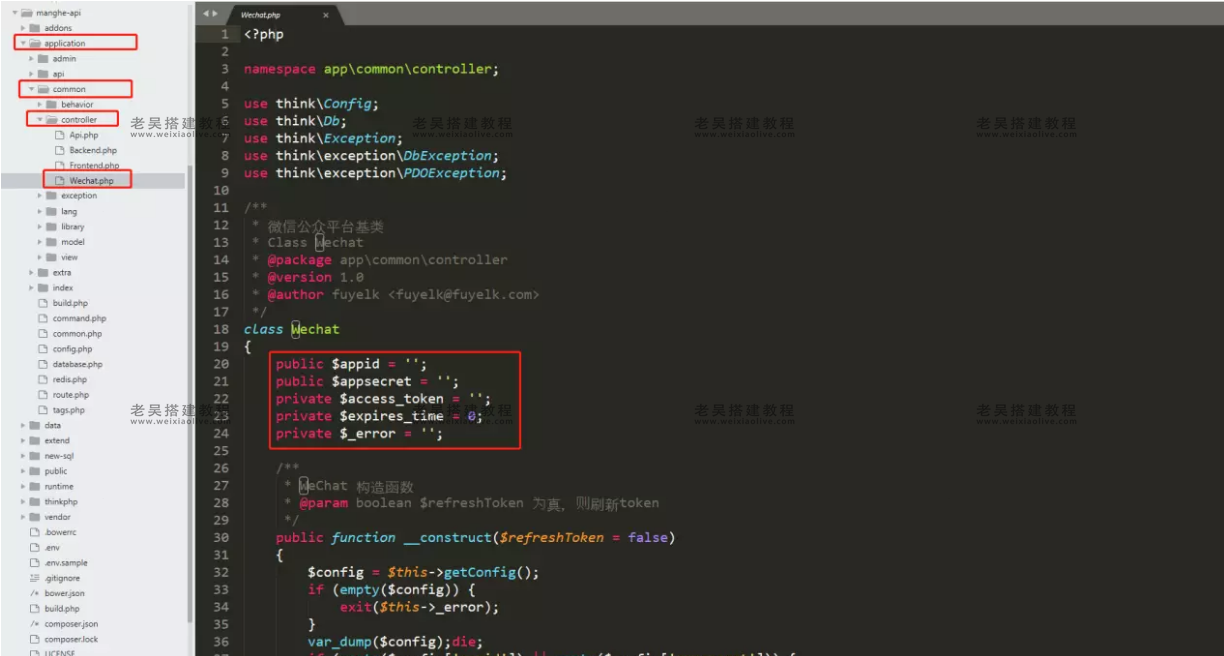1224x656 pixels.
Task: Click the bower.json file icon
Action: (34, 593)
